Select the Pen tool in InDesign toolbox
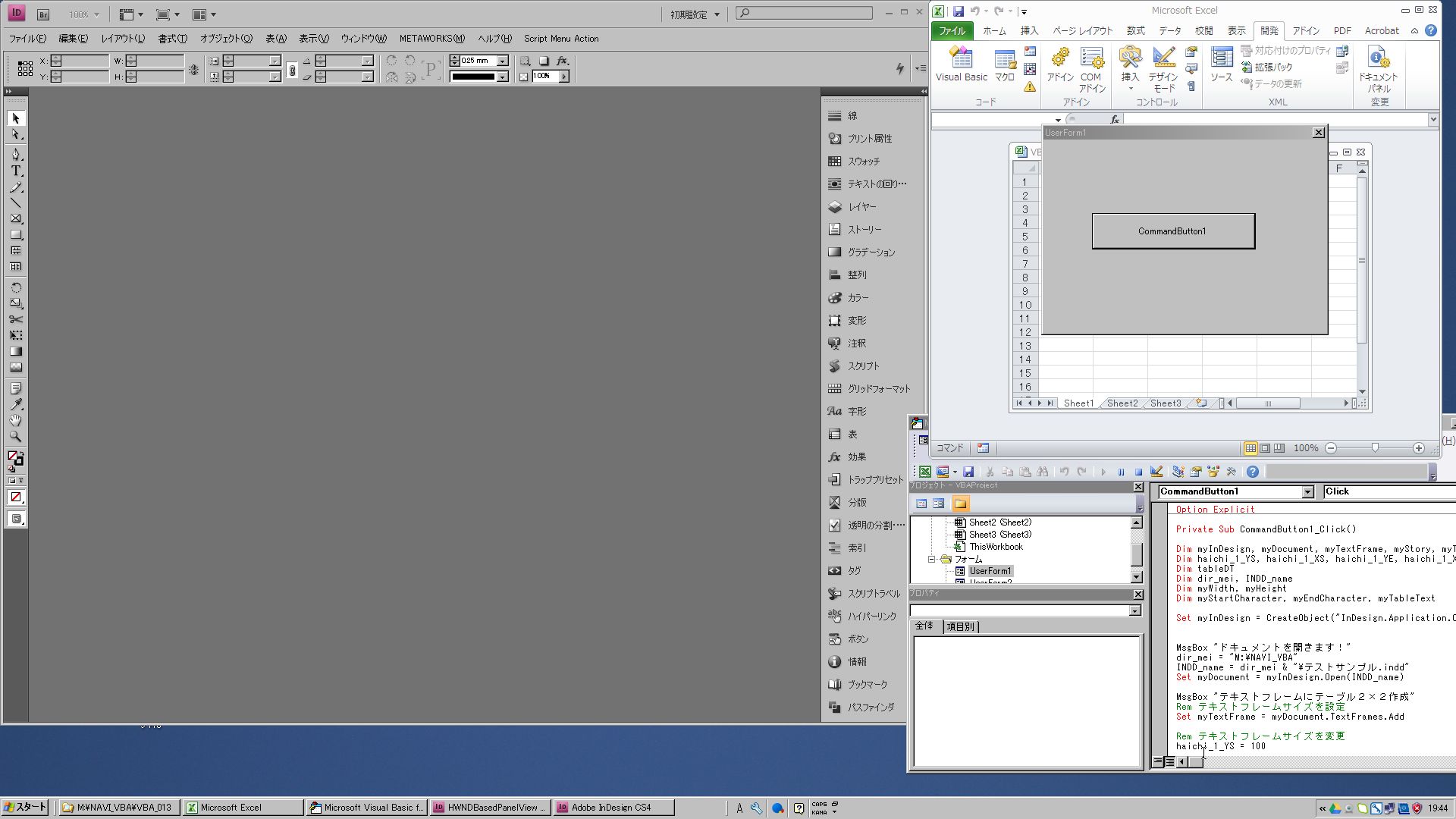This screenshot has height=819, width=1456. (16, 155)
